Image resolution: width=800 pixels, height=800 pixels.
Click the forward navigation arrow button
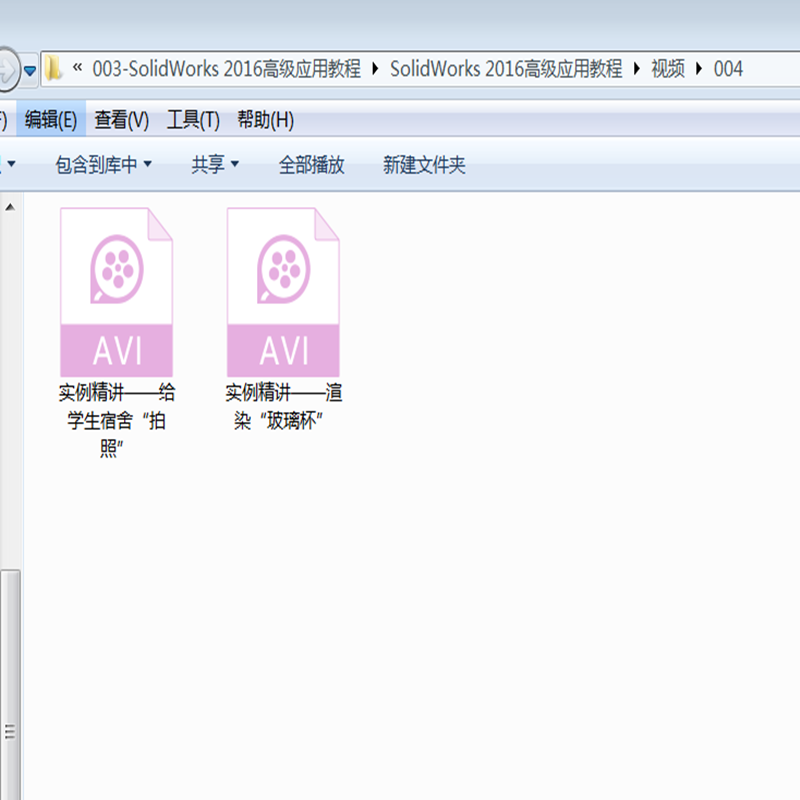tap(9, 69)
